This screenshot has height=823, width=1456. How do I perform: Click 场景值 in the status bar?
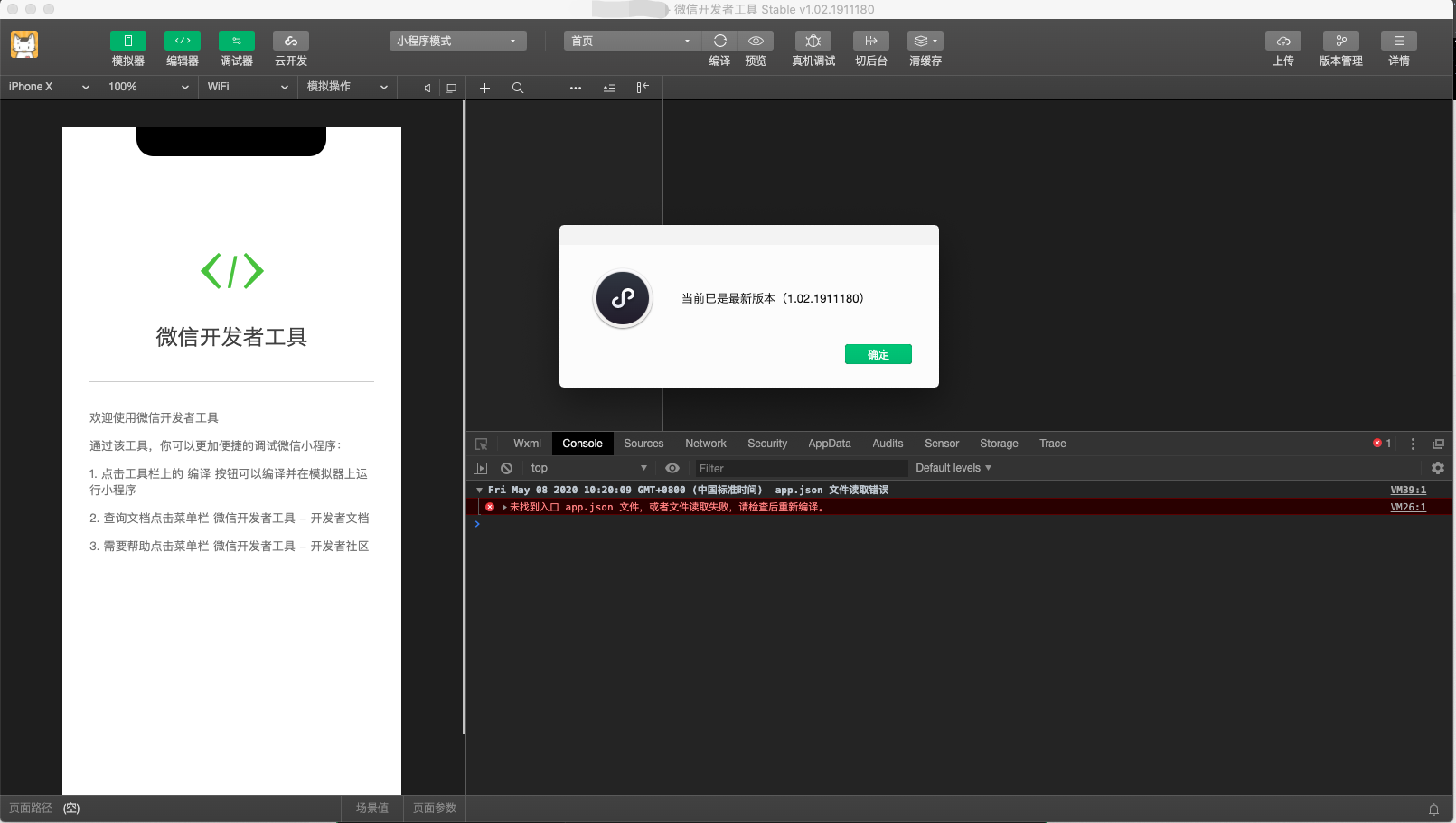[x=372, y=809]
